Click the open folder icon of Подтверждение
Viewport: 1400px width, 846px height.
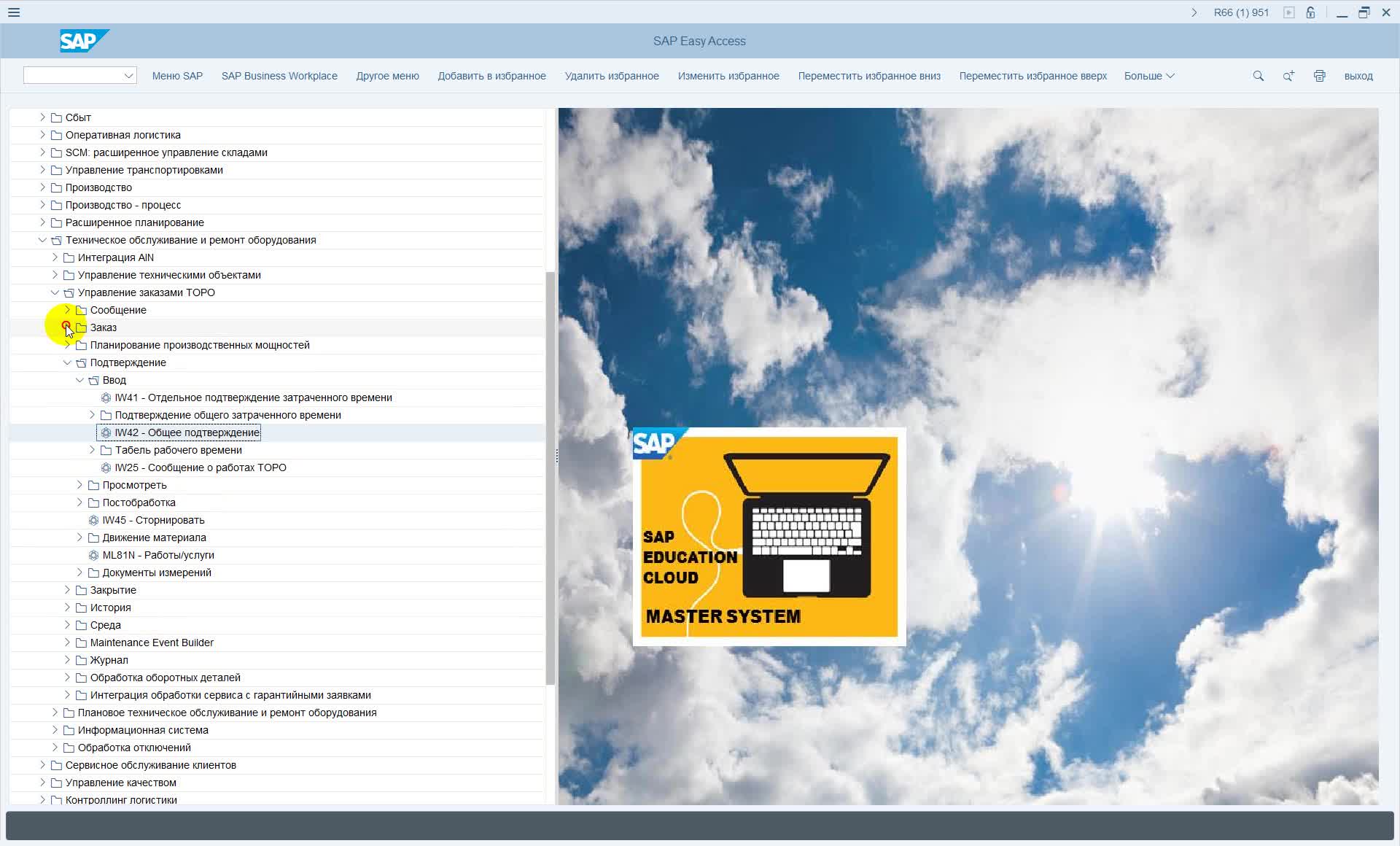click(81, 362)
